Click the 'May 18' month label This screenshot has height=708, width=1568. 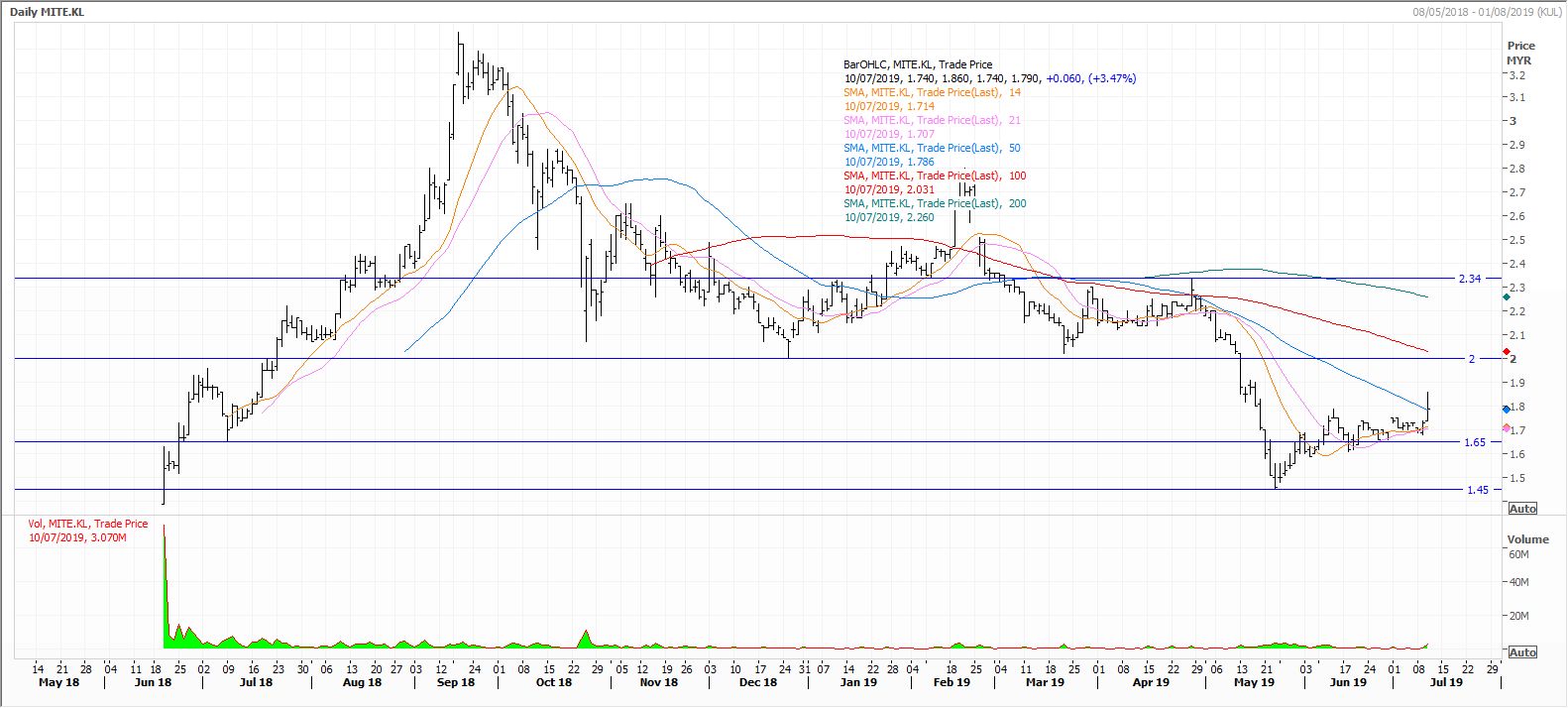pyautogui.click(x=58, y=682)
